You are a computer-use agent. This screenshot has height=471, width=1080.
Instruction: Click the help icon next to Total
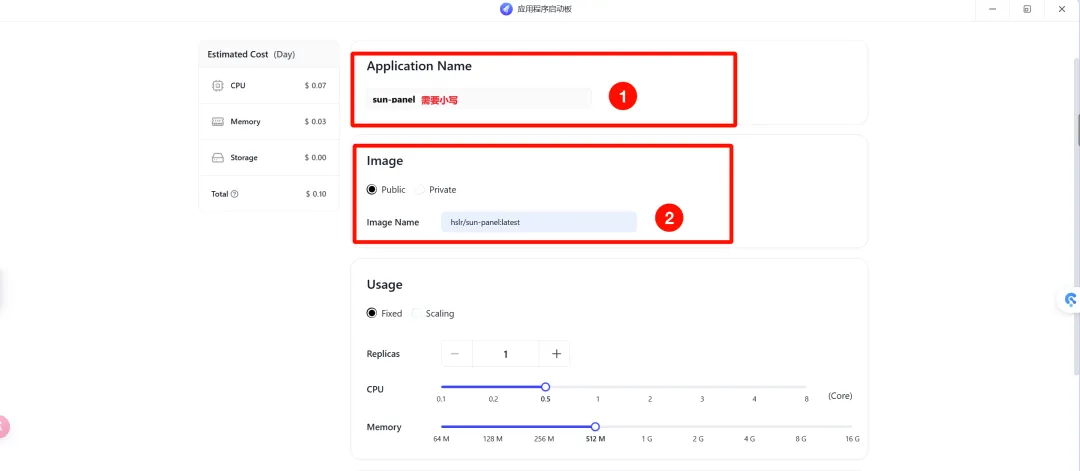click(x=235, y=194)
